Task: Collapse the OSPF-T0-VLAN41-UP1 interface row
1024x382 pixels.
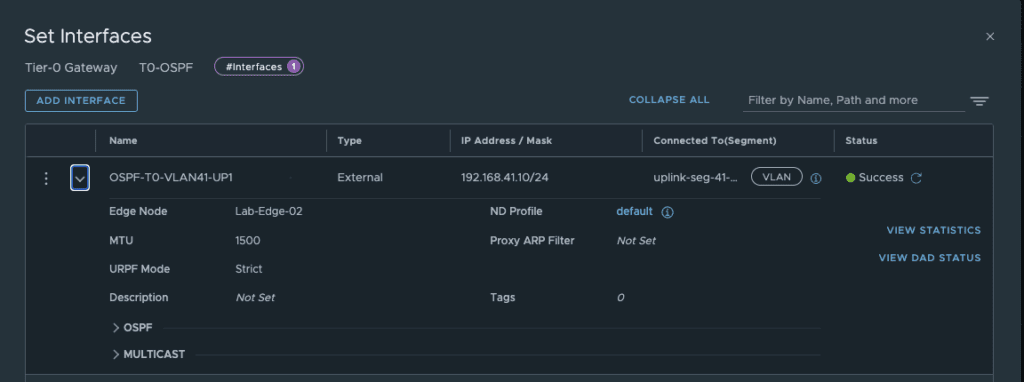Action: 80,178
